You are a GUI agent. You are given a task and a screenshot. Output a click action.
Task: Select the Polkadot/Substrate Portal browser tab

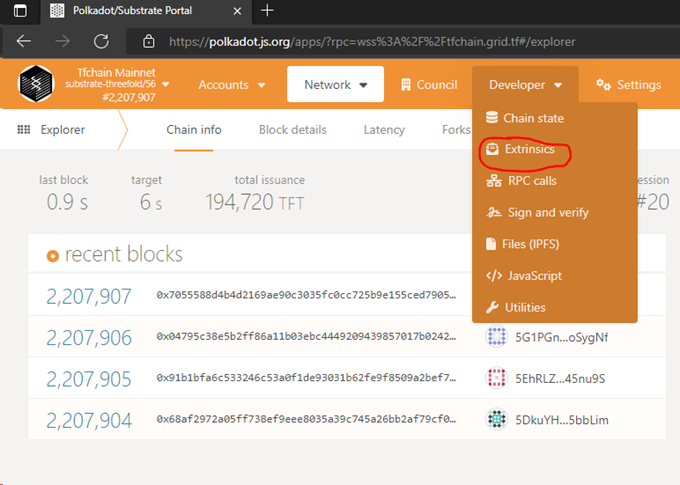pyautogui.click(x=146, y=11)
